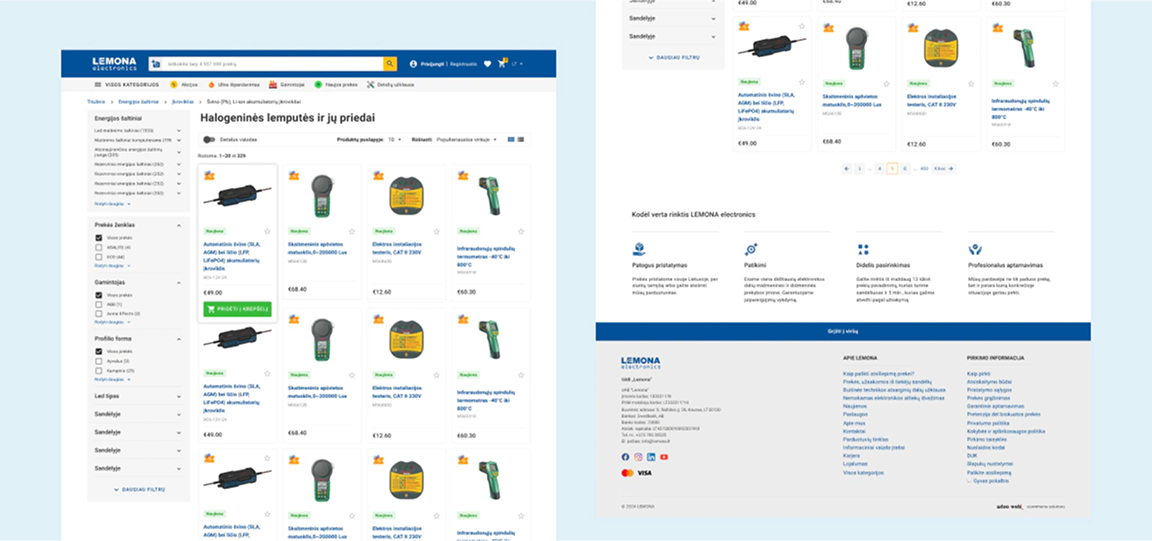Click the yellow search magnifier button
Viewport: 1152px width, 541px height.
[x=390, y=64]
